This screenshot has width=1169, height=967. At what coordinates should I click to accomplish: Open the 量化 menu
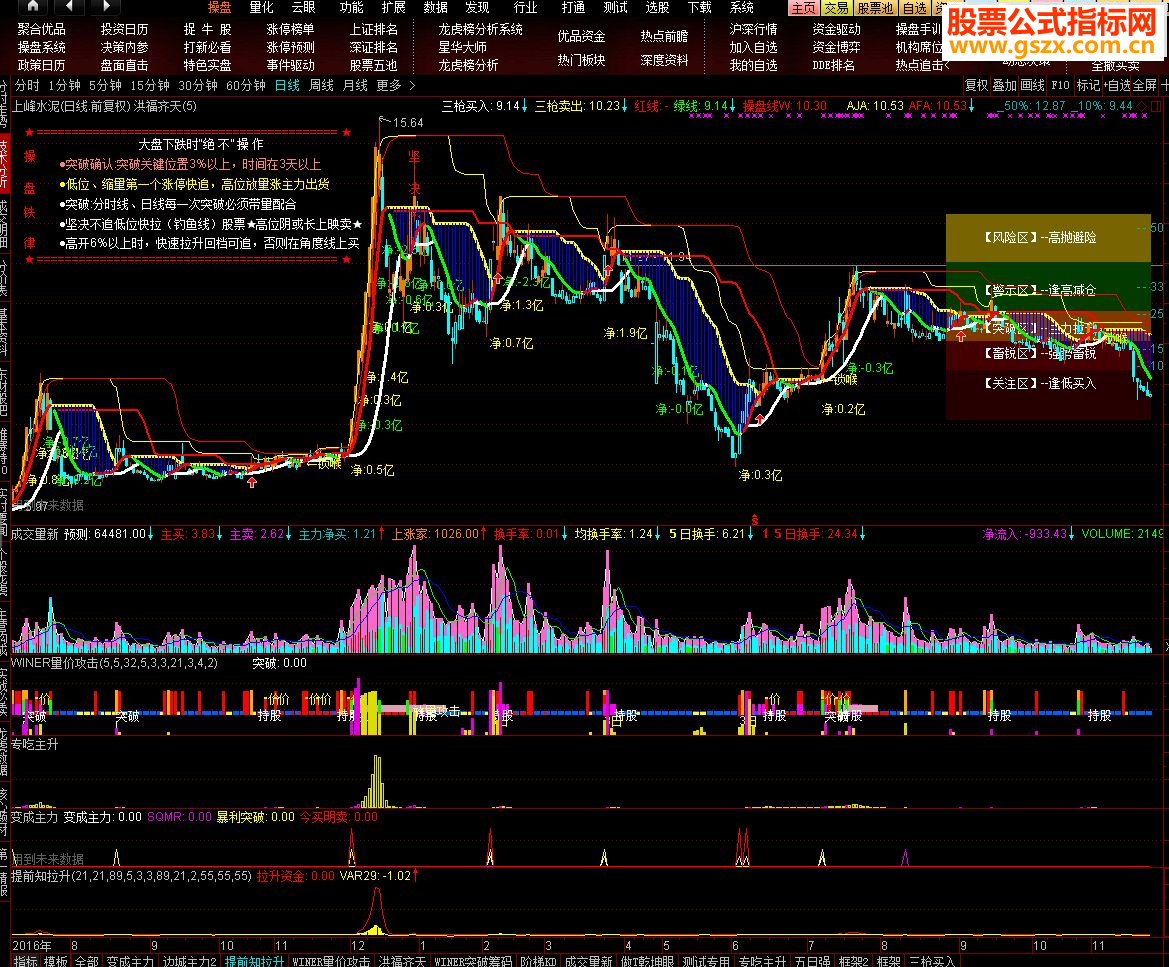coord(262,7)
